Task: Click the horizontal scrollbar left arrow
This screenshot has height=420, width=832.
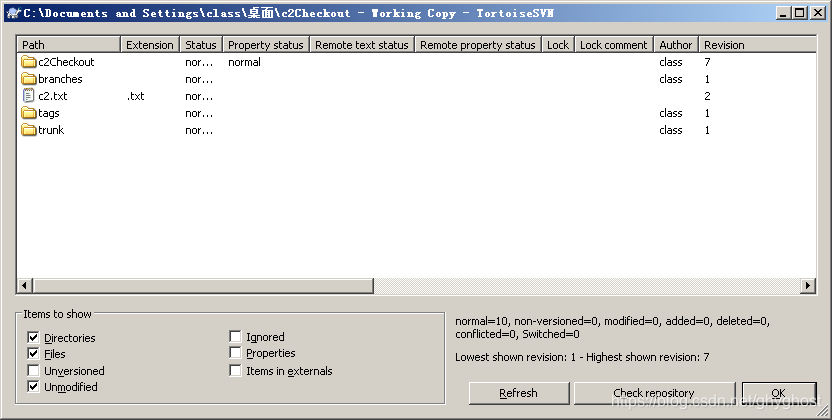Action: click(x=24, y=286)
